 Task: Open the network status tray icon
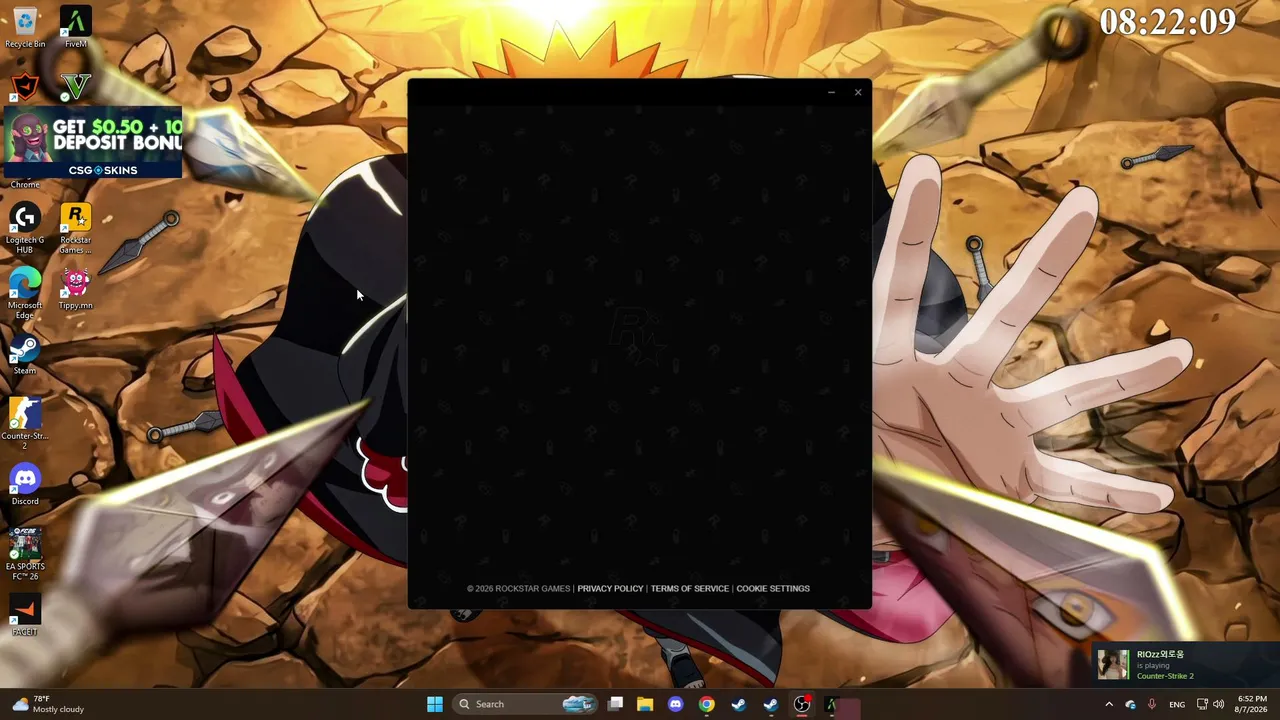click(x=1202, y=704)
